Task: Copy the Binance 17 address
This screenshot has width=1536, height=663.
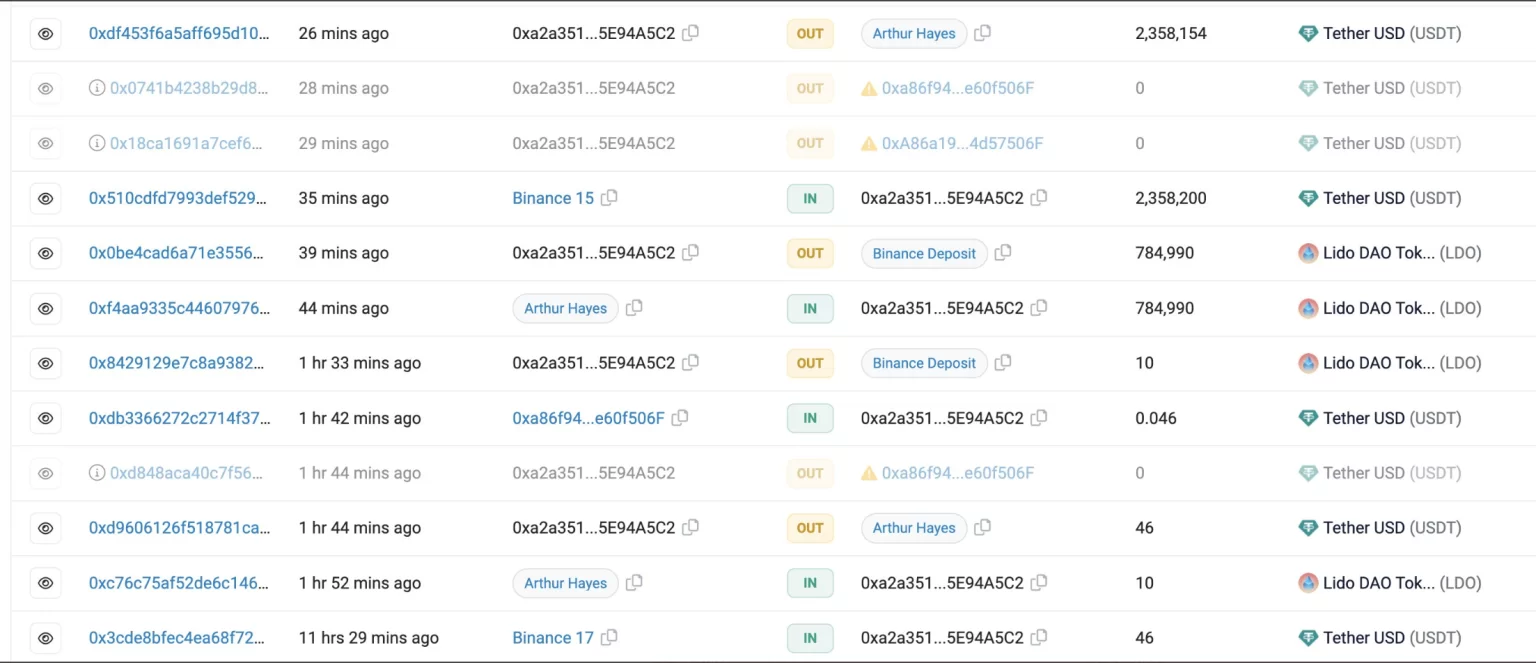Action: [609, 638]
